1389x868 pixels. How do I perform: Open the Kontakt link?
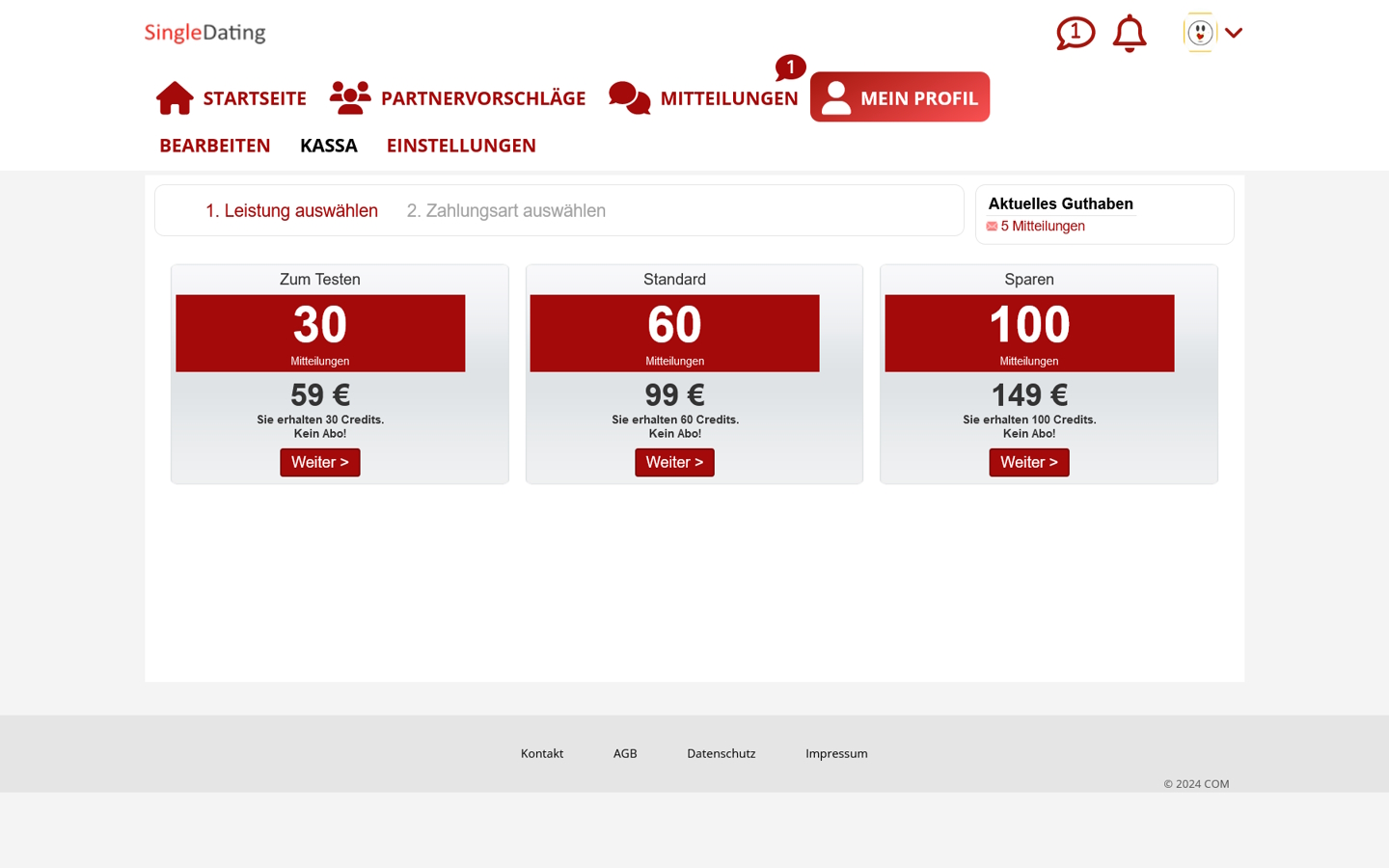[x=541, y=753]
